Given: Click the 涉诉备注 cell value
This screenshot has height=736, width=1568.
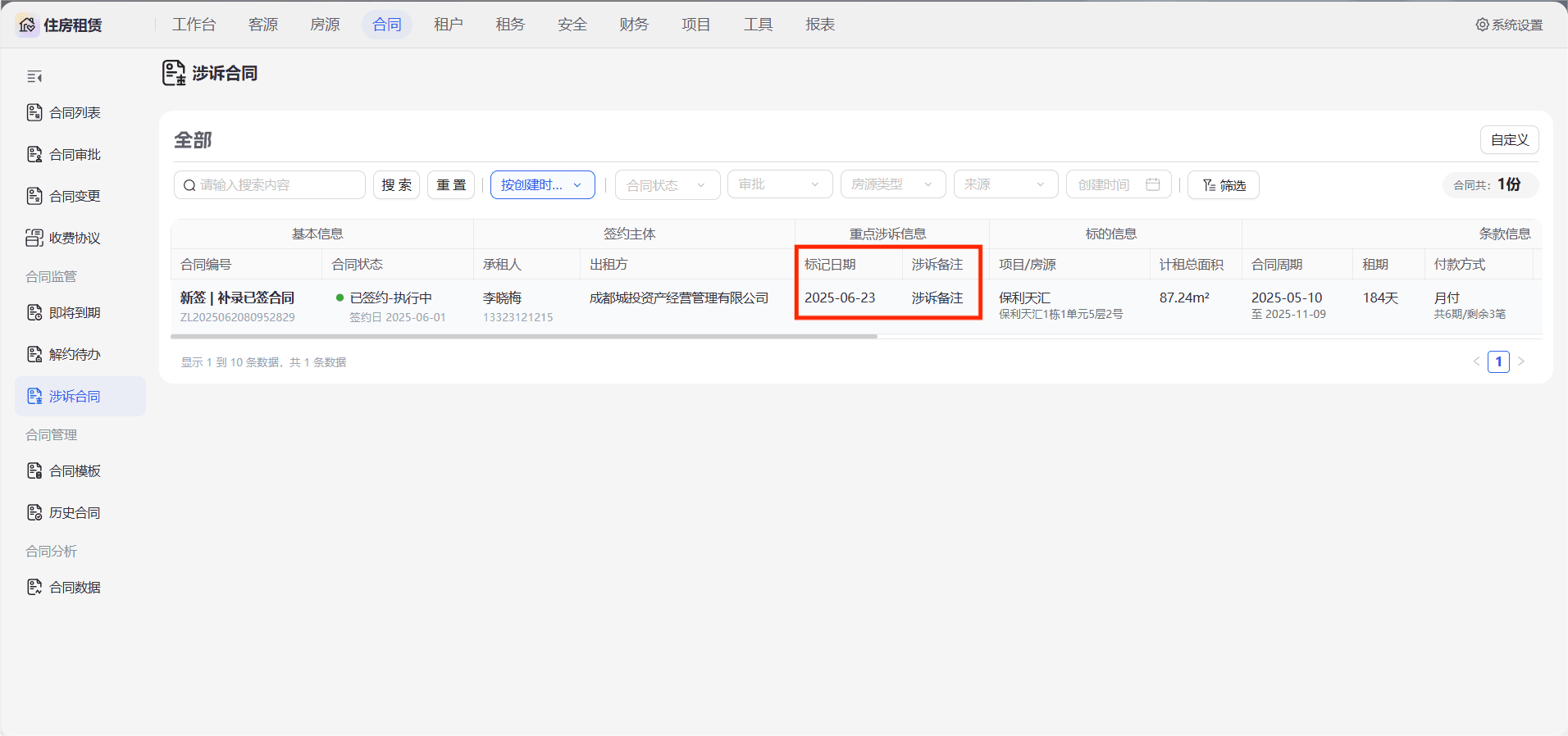Looking at the screenshot, I should tap(937, 298).
